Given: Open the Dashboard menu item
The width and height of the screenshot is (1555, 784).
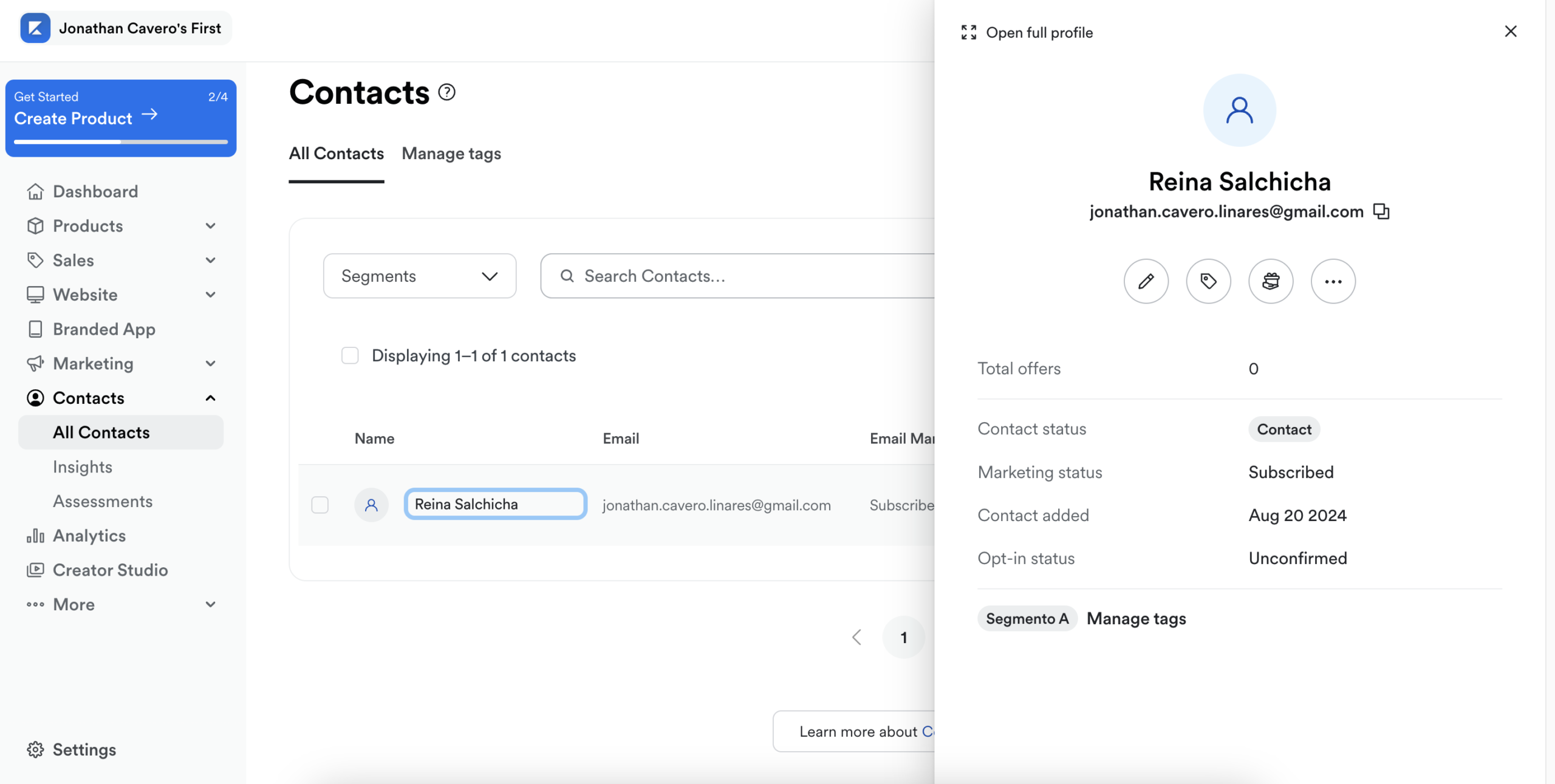Looking at the screenshot, I should [95, 192].
